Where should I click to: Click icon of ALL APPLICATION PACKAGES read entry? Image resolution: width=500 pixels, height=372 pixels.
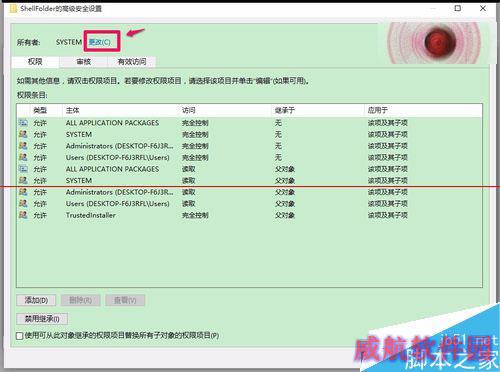[23, 169]
